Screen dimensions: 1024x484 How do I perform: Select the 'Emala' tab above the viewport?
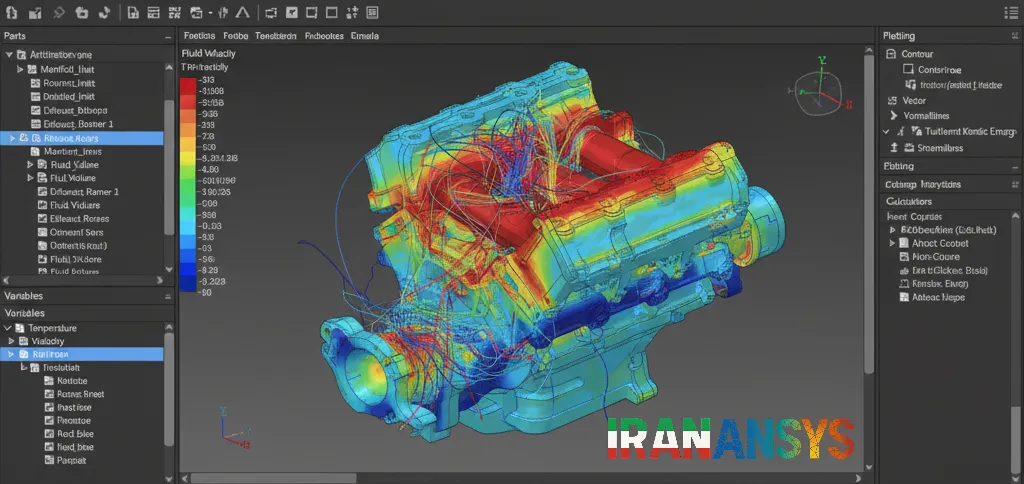point(364,36)
